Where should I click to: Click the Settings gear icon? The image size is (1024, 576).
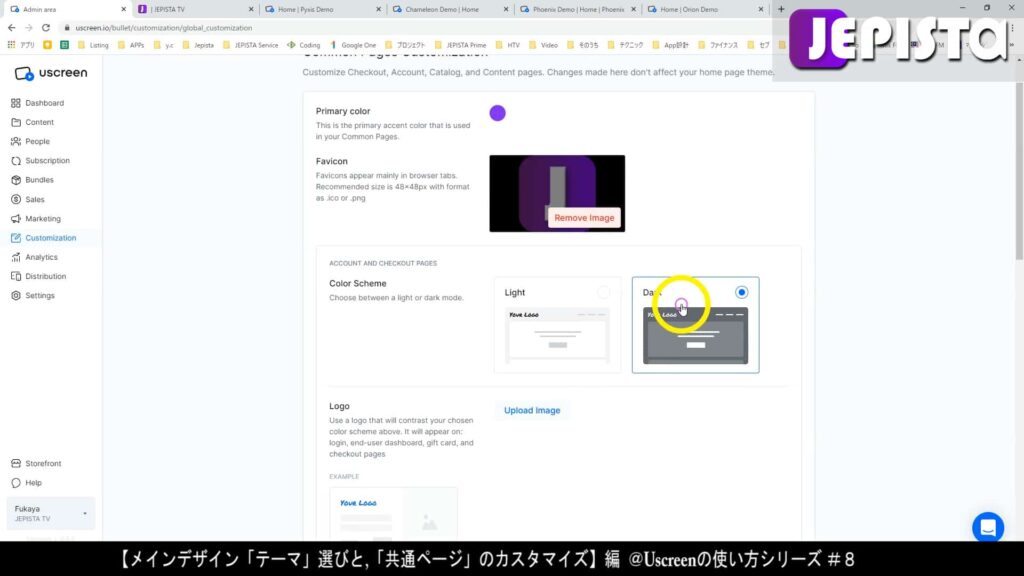coord(16,296)
